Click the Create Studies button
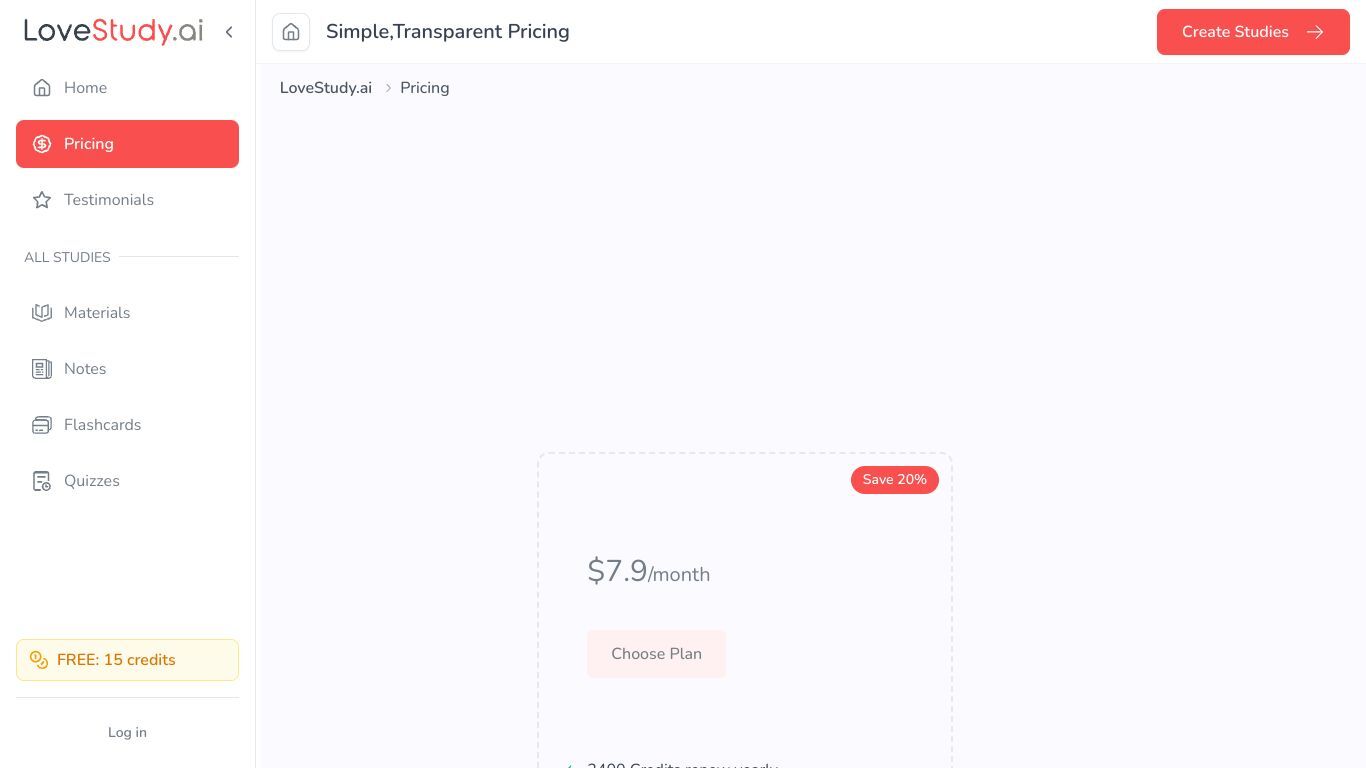1366x768 pixels. pos(1253,32)
